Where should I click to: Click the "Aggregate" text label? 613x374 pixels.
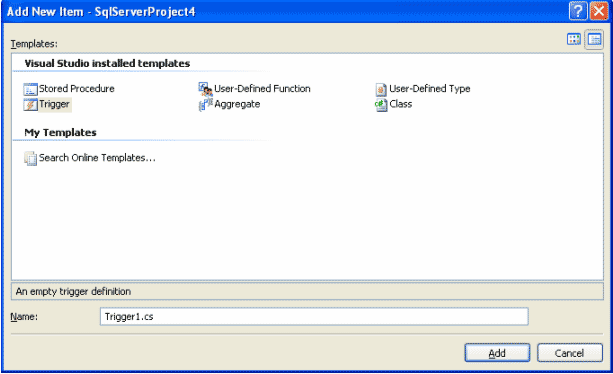pos(237,104)
